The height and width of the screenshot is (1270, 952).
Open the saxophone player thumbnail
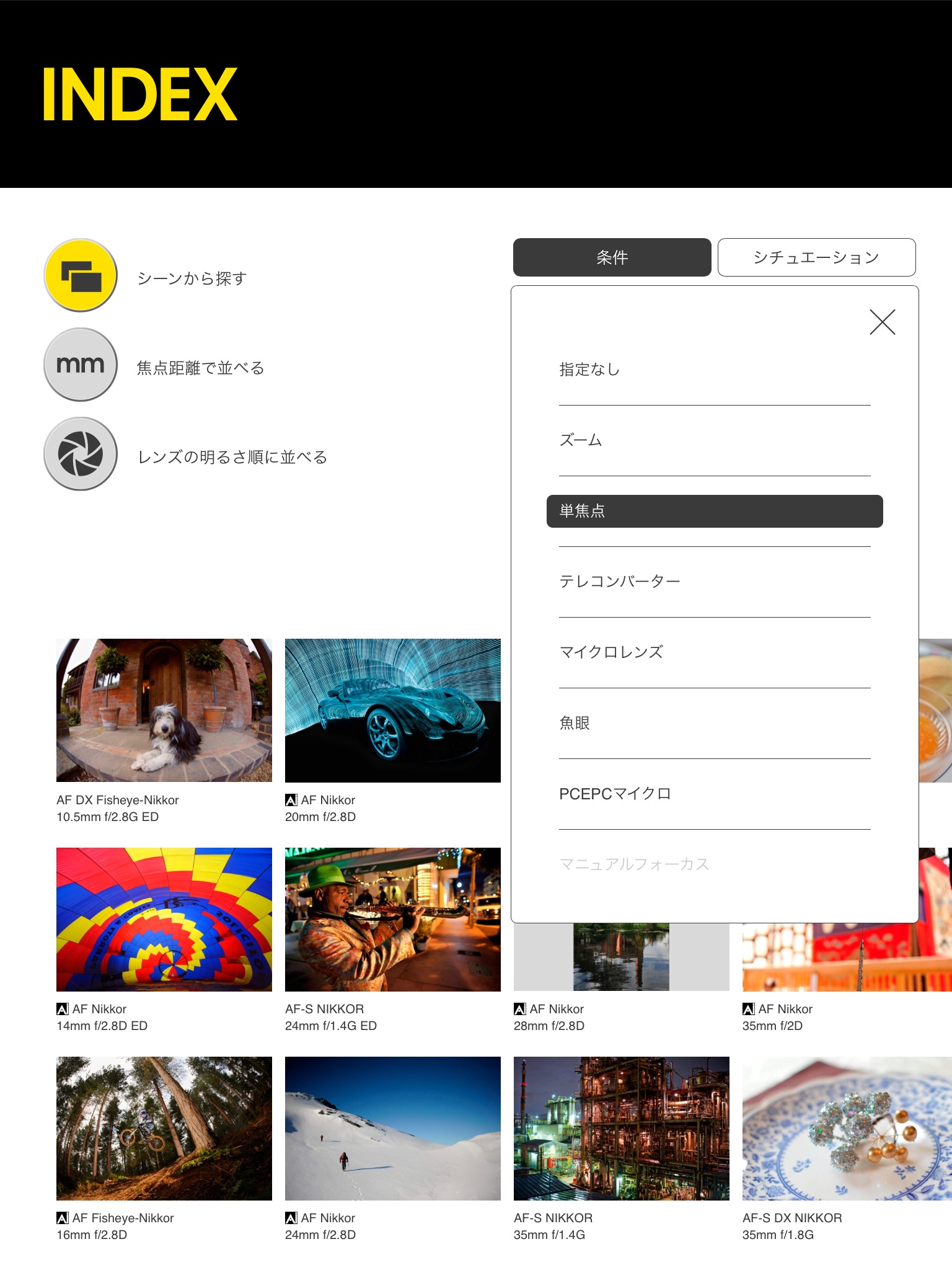coord(392,919)
